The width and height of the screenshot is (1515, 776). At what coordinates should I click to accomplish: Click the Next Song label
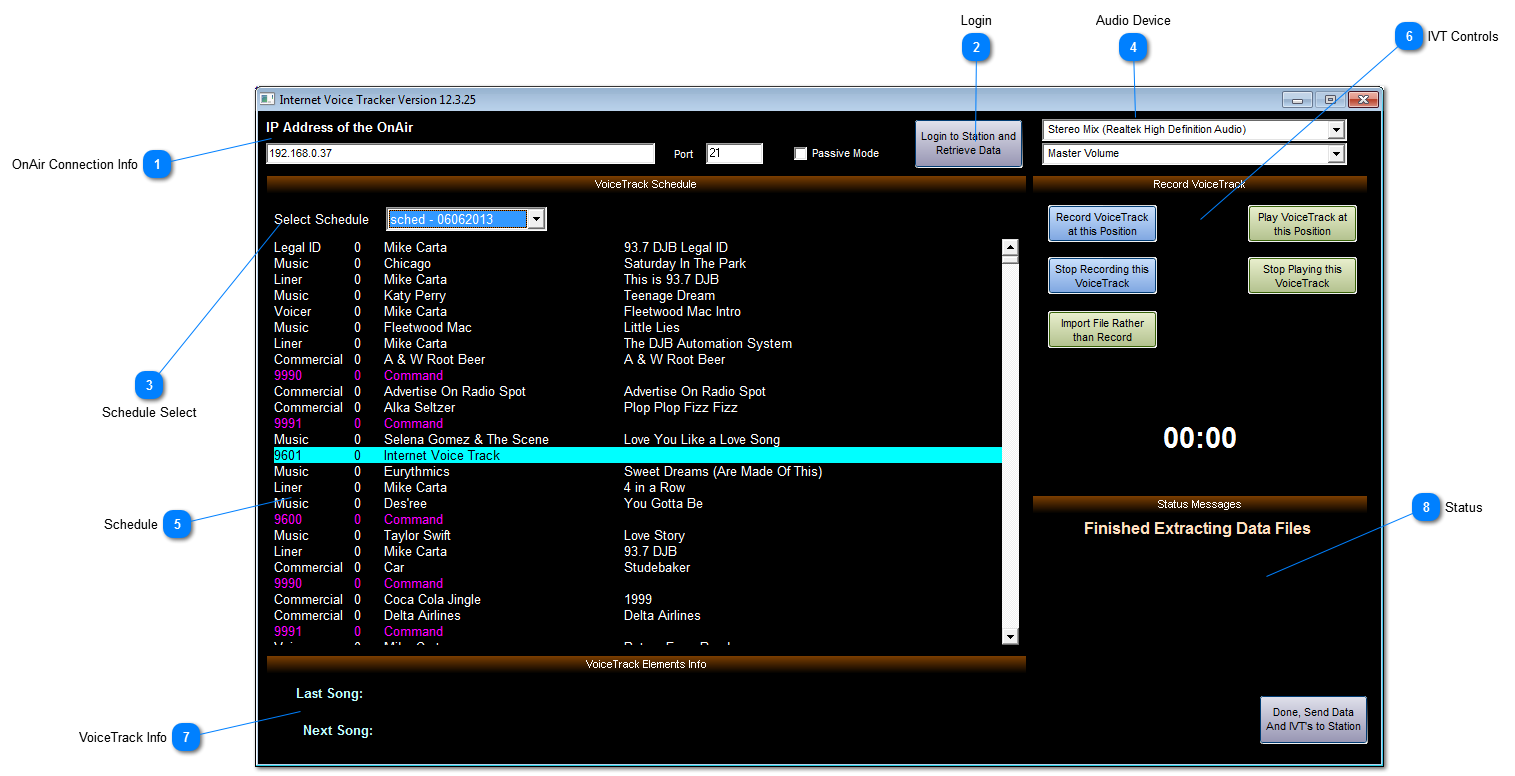[338, 731]
